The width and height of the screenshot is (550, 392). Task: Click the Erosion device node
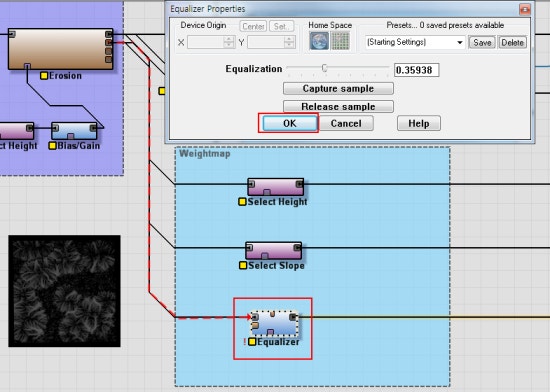[x=61, y=49]
